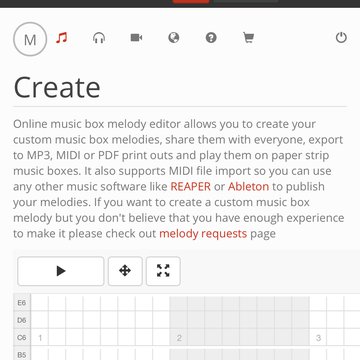Select the E6 note row label
The image size is (360, 360).
click(x=22, y=303)
